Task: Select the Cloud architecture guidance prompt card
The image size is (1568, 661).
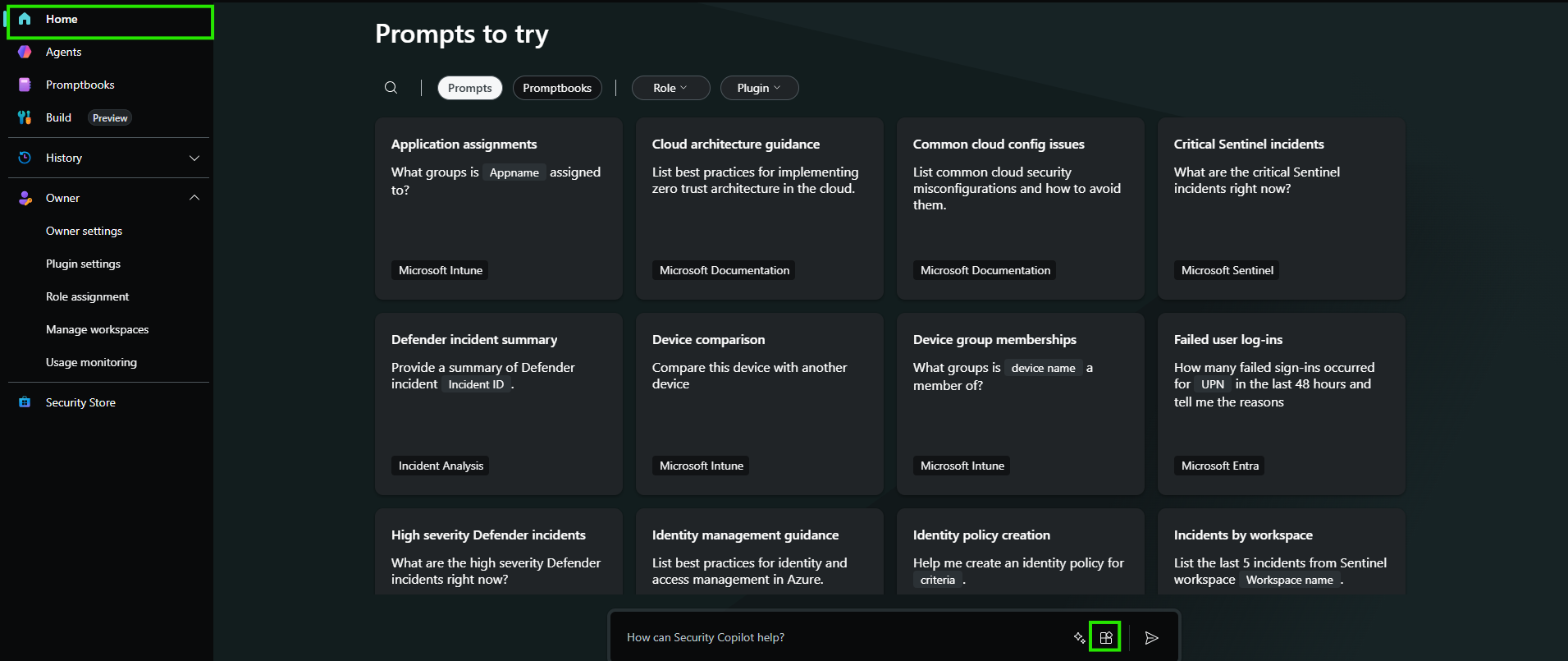Action: coord(760,209)
